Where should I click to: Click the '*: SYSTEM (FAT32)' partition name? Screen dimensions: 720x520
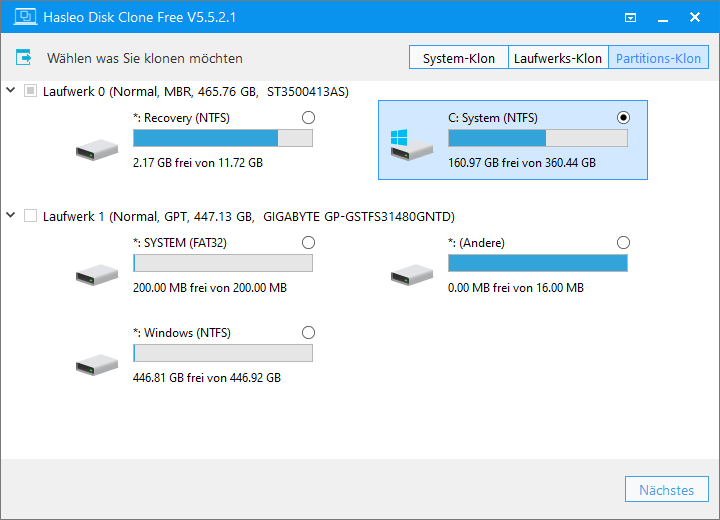point(180,243)
